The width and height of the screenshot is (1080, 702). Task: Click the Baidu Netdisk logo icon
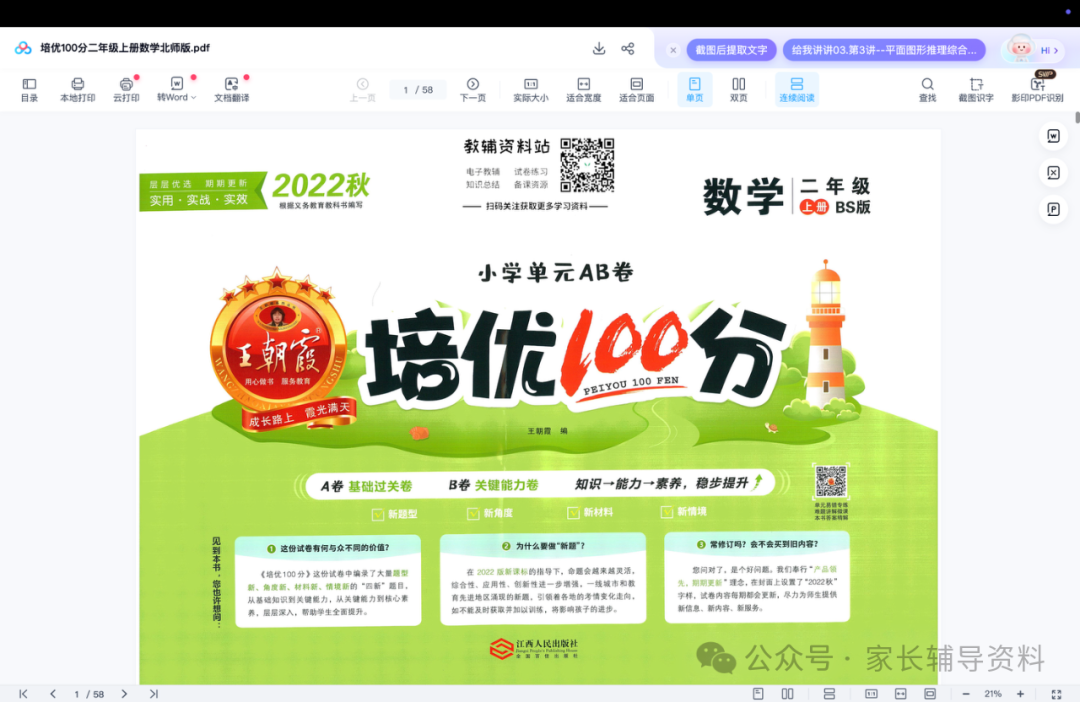(23, 48)
